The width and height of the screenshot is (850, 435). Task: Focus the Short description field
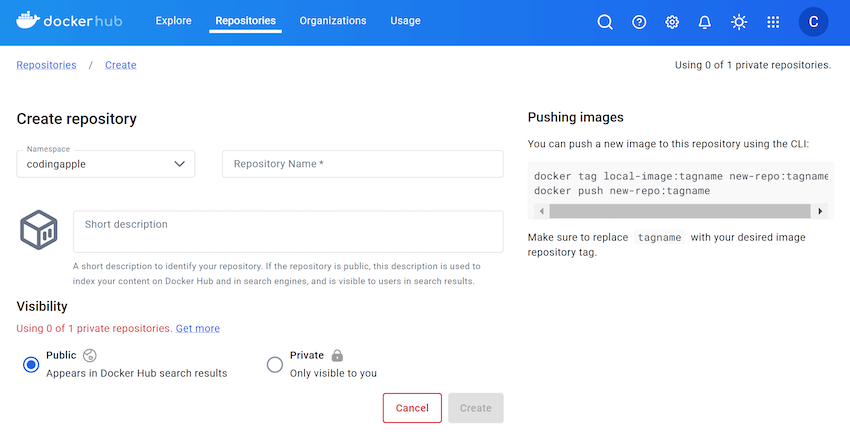[x=288, y=232]
